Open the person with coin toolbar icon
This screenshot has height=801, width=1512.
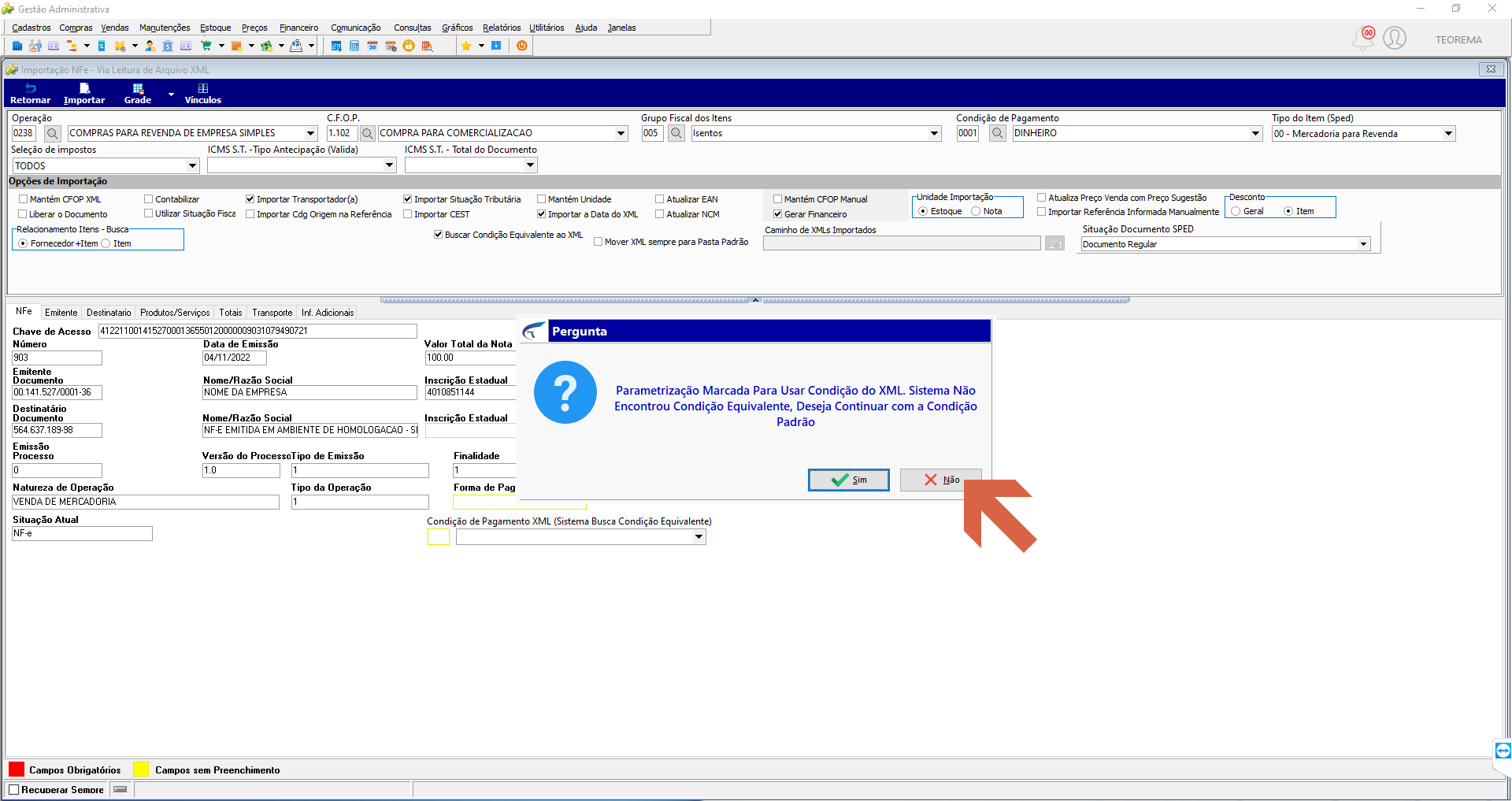click(x=150, y=46)
